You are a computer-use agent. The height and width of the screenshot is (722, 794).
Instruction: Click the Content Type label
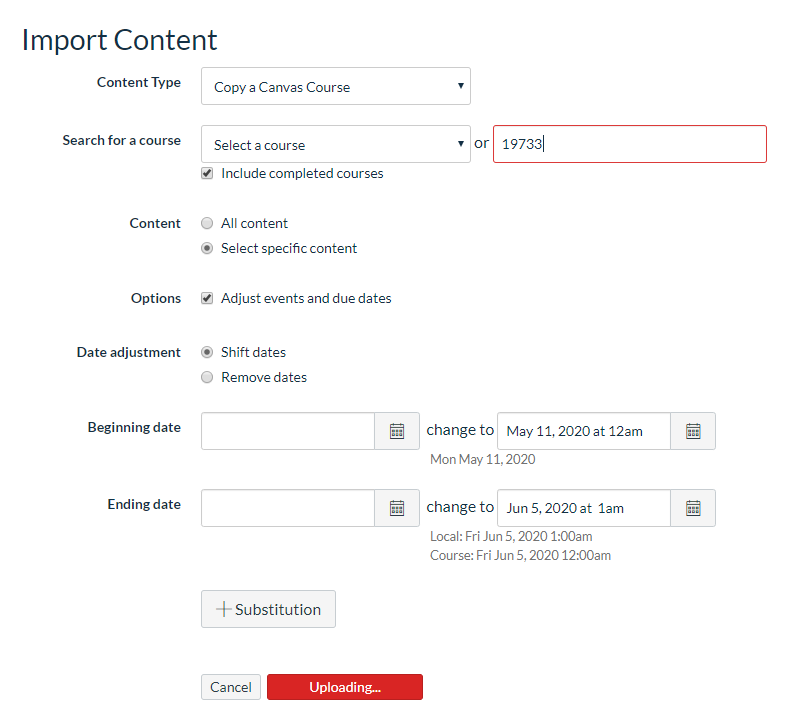point(139,83)
